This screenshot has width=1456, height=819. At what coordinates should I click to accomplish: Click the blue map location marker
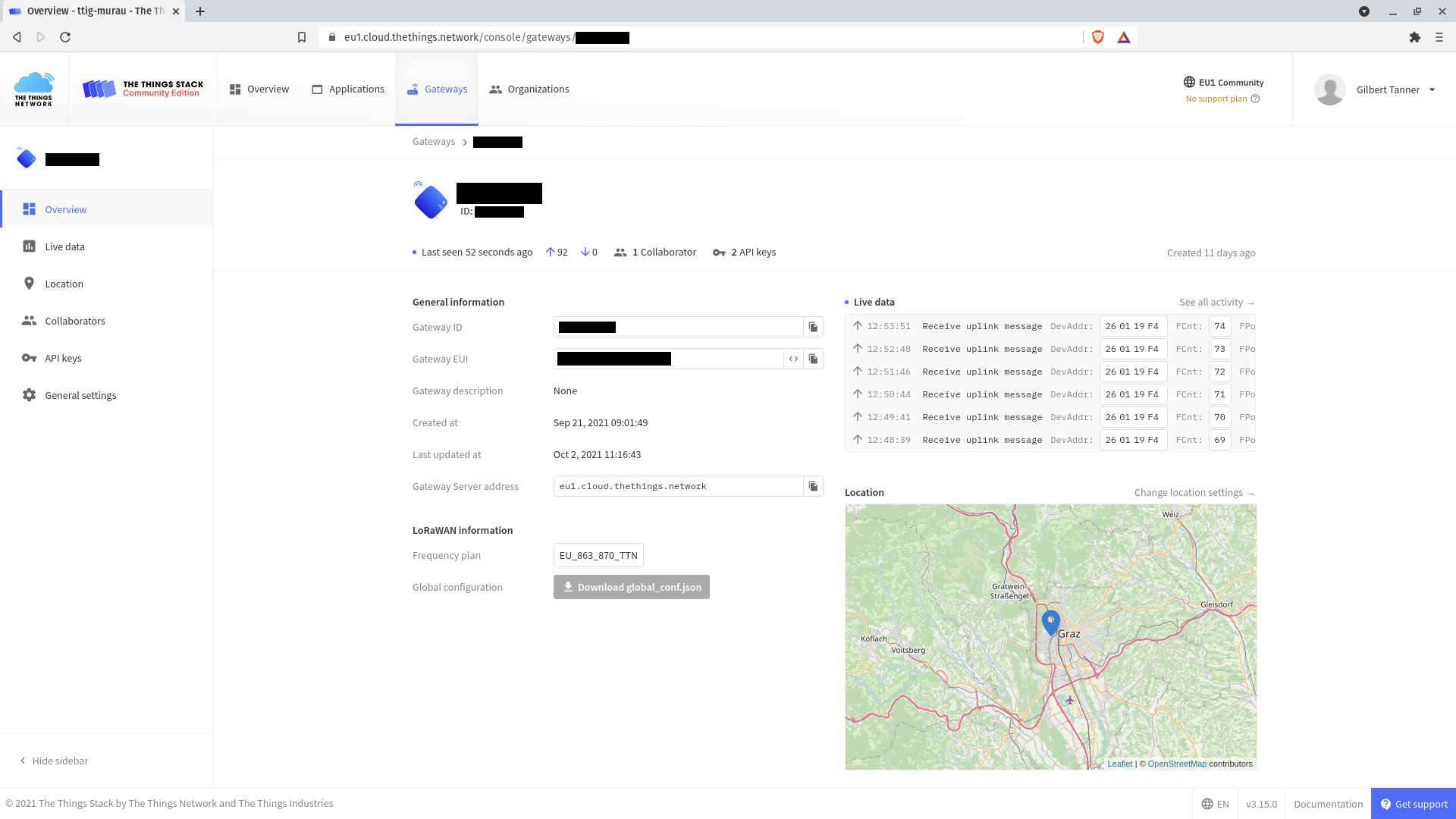click(x=1050, y=623)
